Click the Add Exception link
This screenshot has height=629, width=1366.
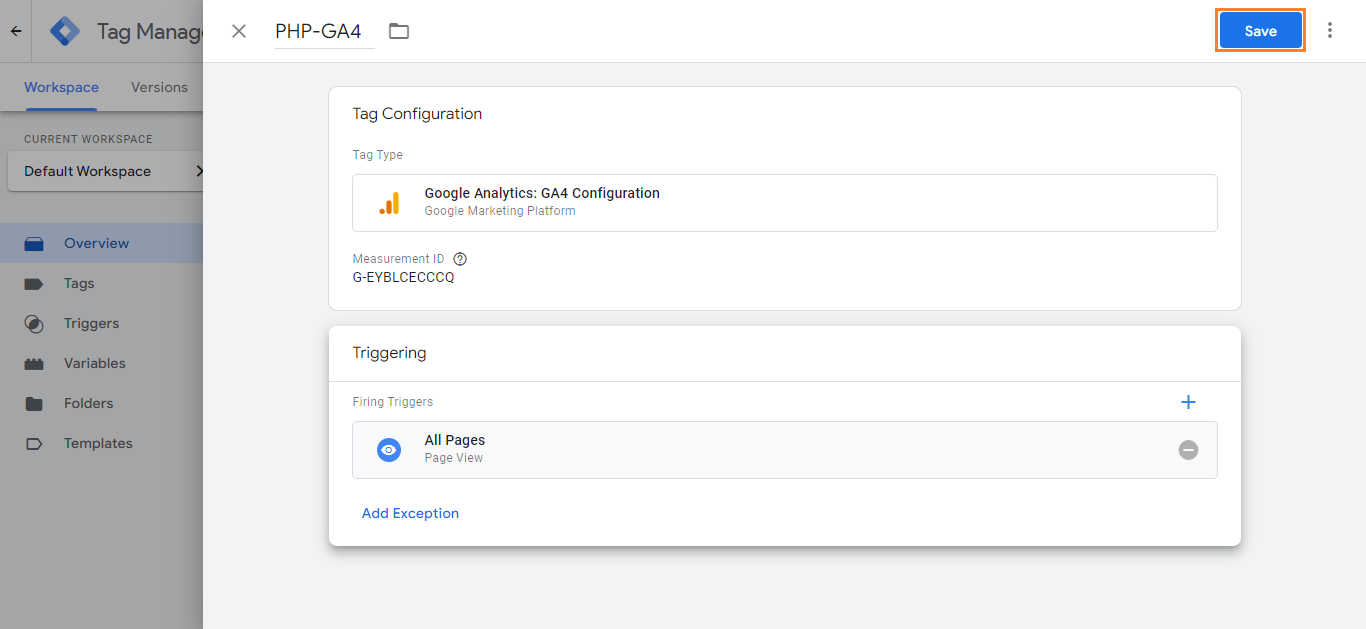(410, 512)
